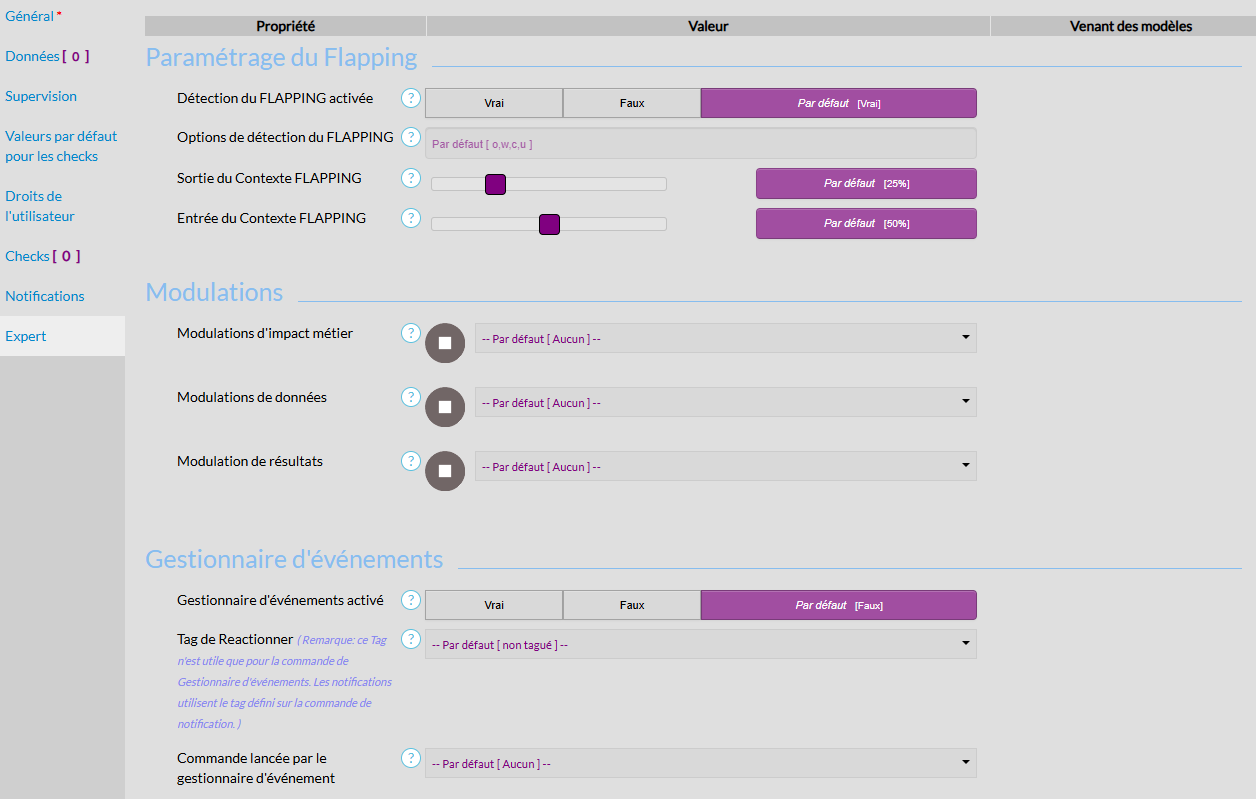Click the Entrée du Contexte FLAPPING slider handle
Screen dimensions: 1256x799
(549, 224)
